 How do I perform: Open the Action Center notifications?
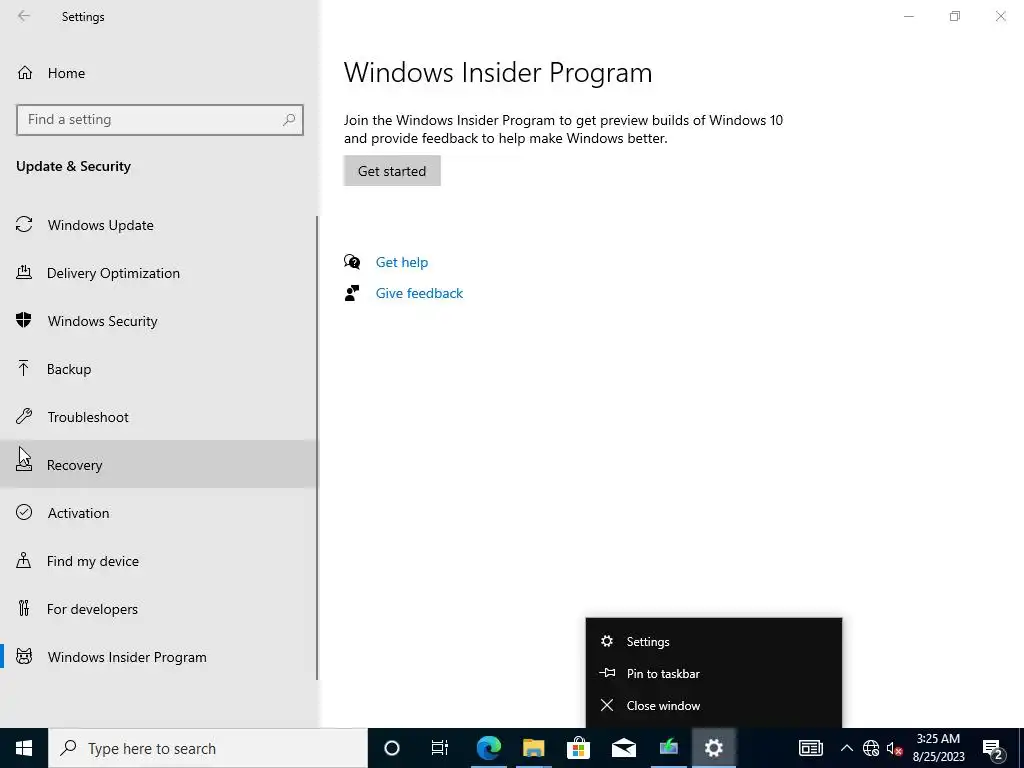coord(993,748)
